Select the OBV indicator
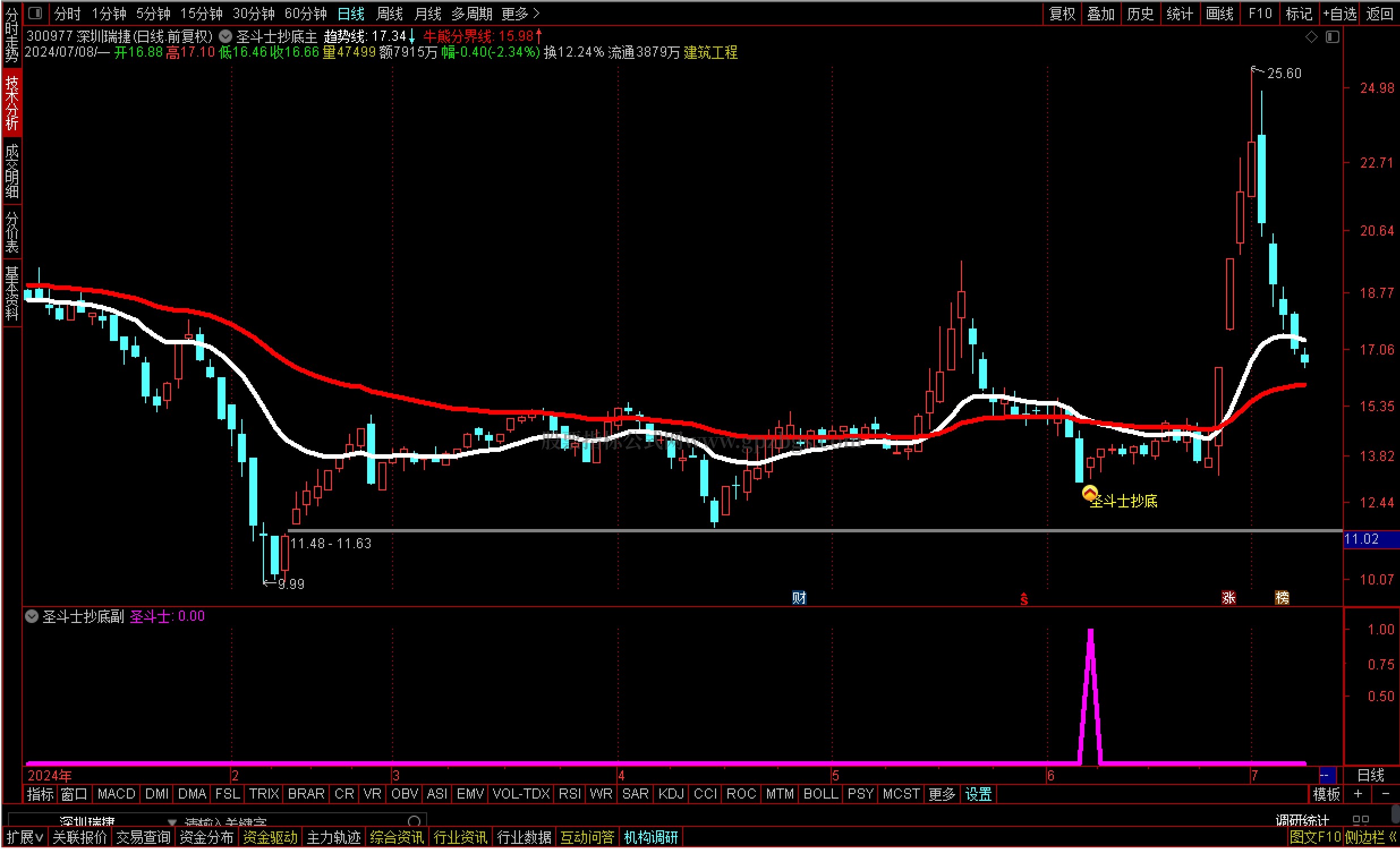 pyautogui.click(x=405, y=794)
